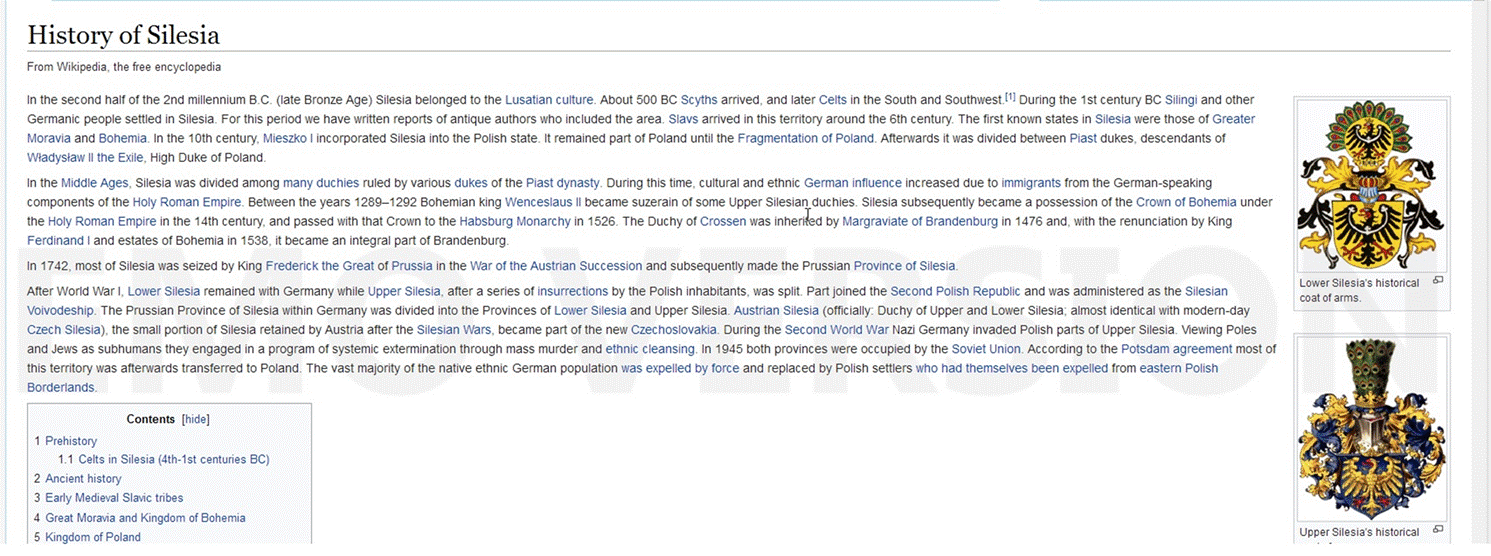Image resolution: width=1491 pixels, height=556 pixels.
Task: Follow the Celts link
Action: (832, 100)
